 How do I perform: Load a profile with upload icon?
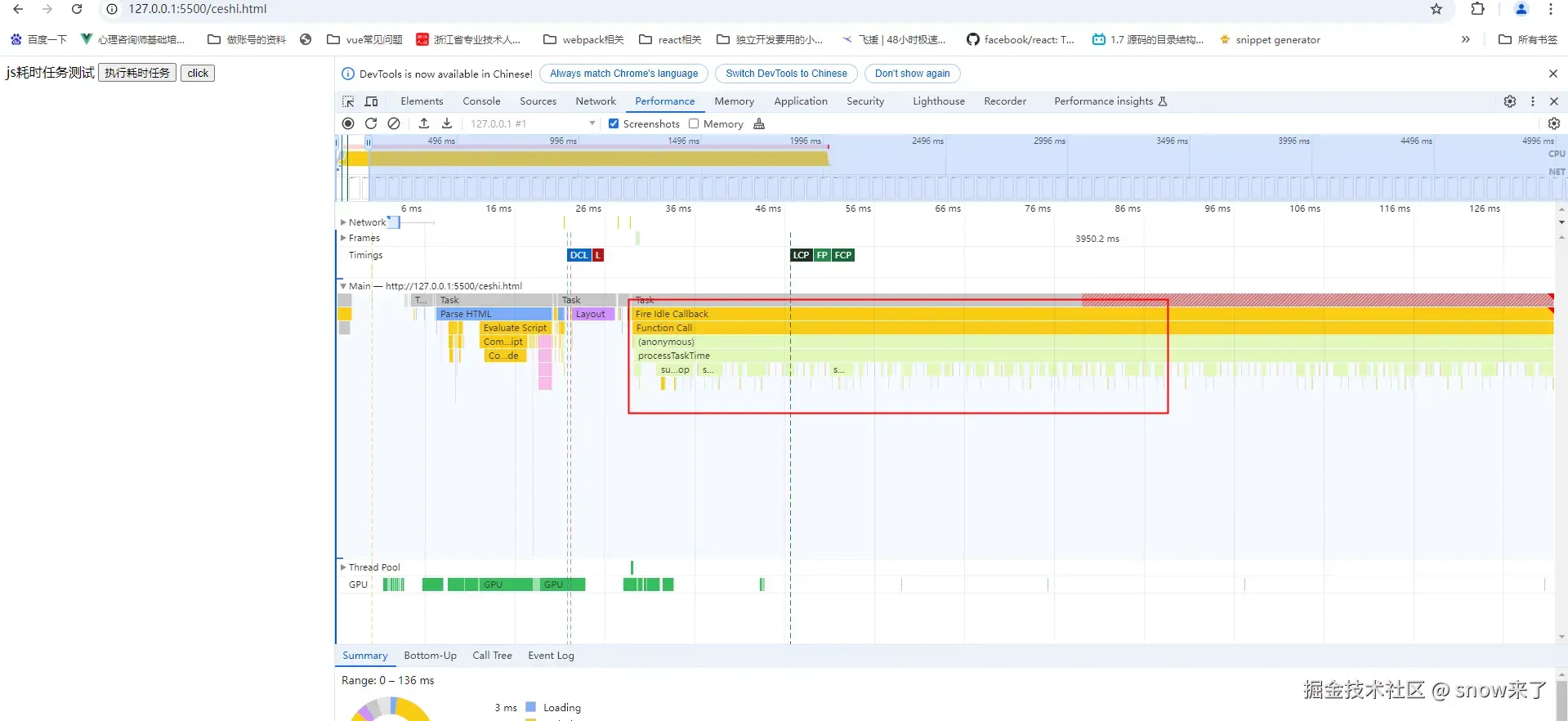[x=424, y=123]
